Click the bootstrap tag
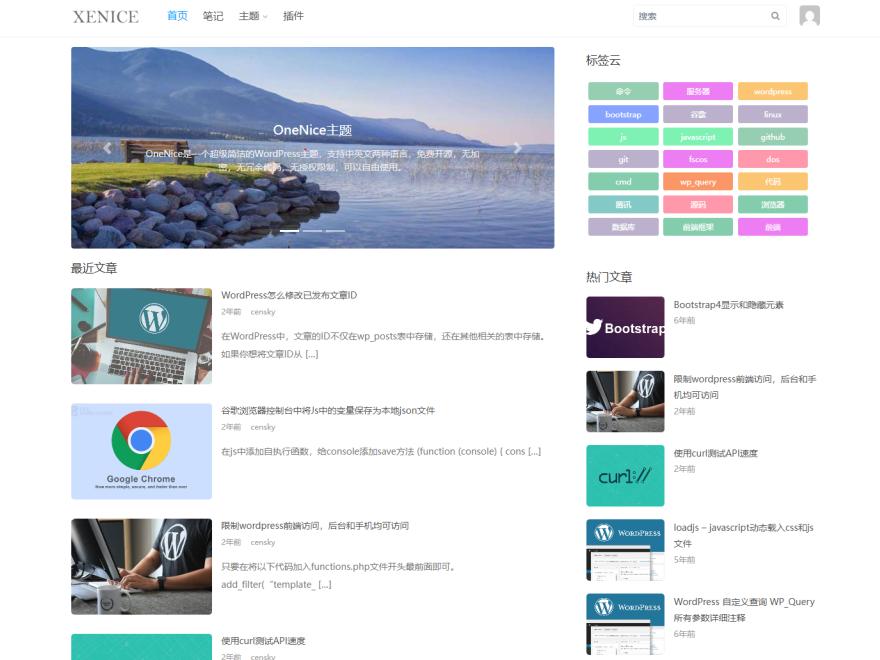This screenshot has width=880, height=660. [623, 114]
